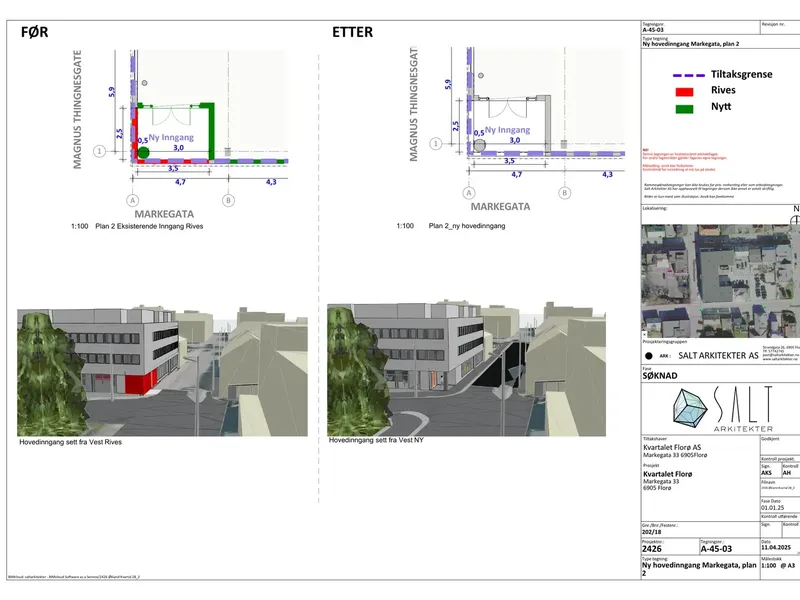Image resolution: width=800 pixels, height=600 pixels.
Task: Select caption 'Hovedinngang sett fra Vest Rives'
Action: pos(70,442)
